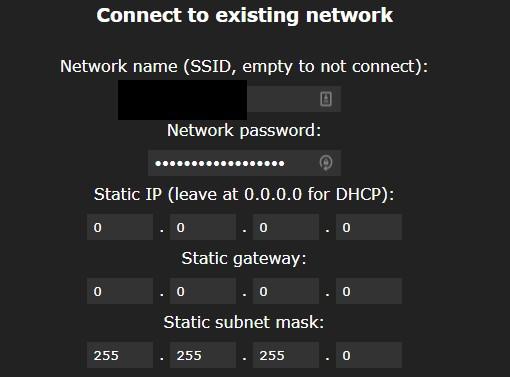Click the autofill icon in password field
This screenshot has height=377, width=510.
click(326, 163)
